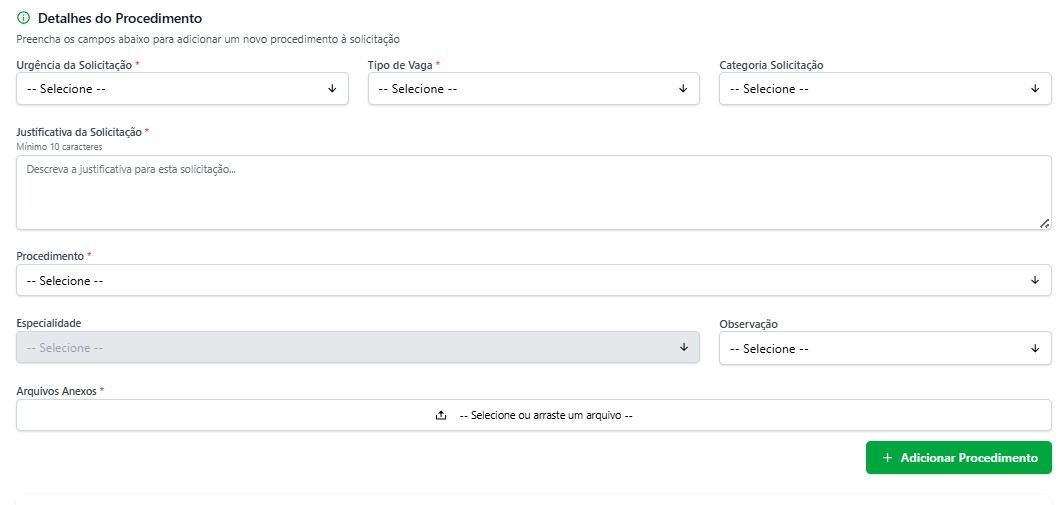1060x505 pixels.
Task: Click the Preencha os campos abaixo description
Action: (x=208, y=39)
